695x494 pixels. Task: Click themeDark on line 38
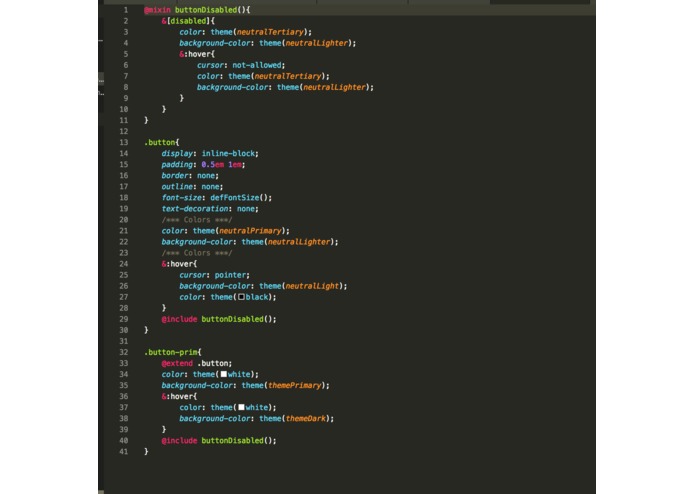coord(305,418)
